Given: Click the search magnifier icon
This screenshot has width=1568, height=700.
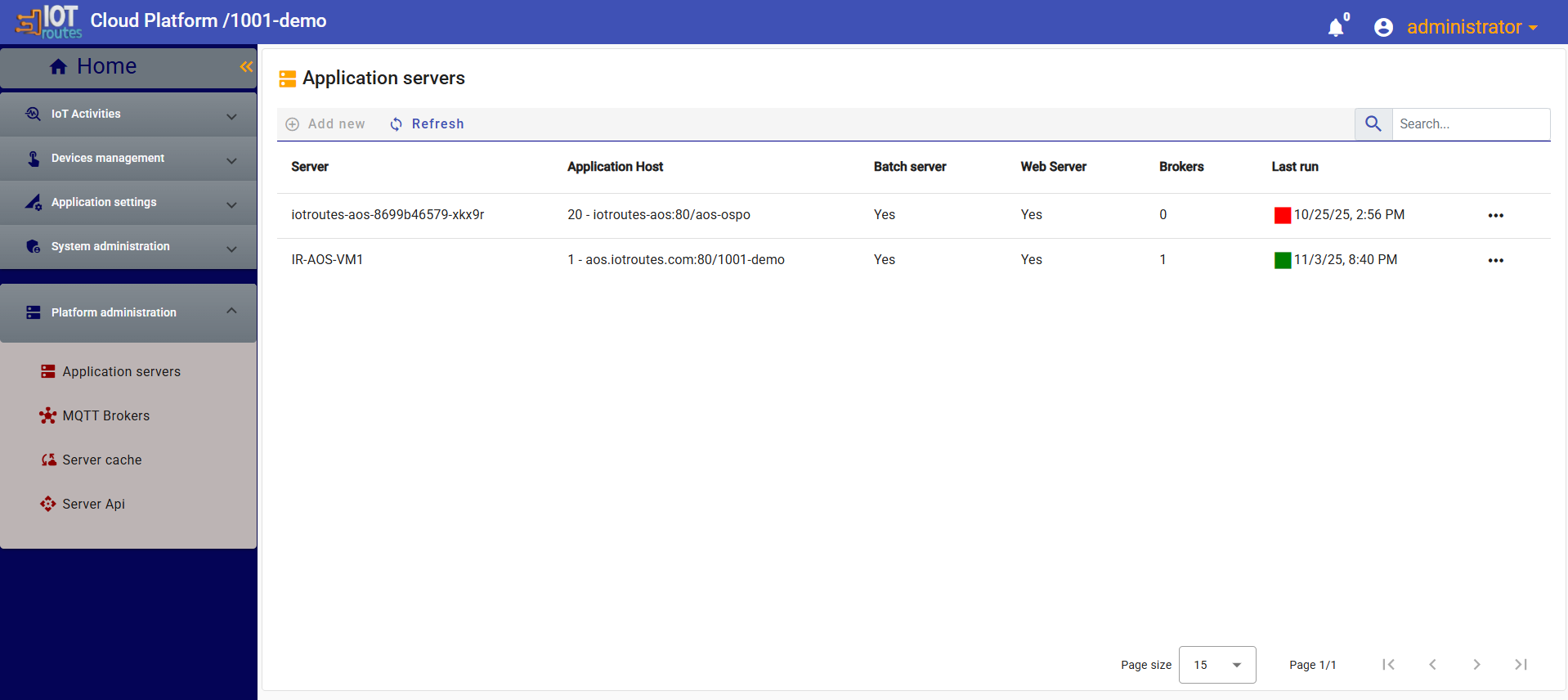Looking at the screenshot, I should 1373,123.
